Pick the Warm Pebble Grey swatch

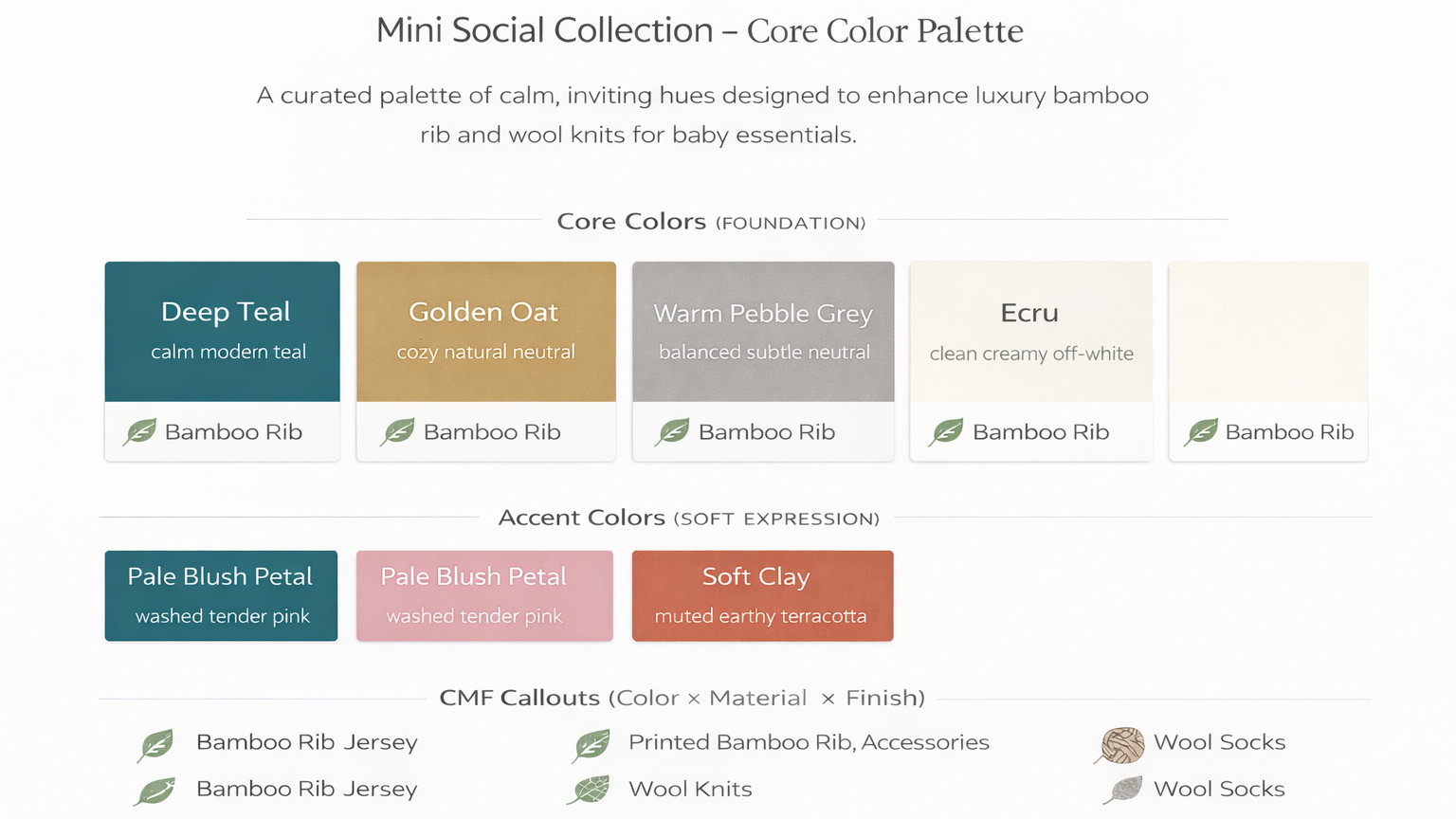coord(763,332)
